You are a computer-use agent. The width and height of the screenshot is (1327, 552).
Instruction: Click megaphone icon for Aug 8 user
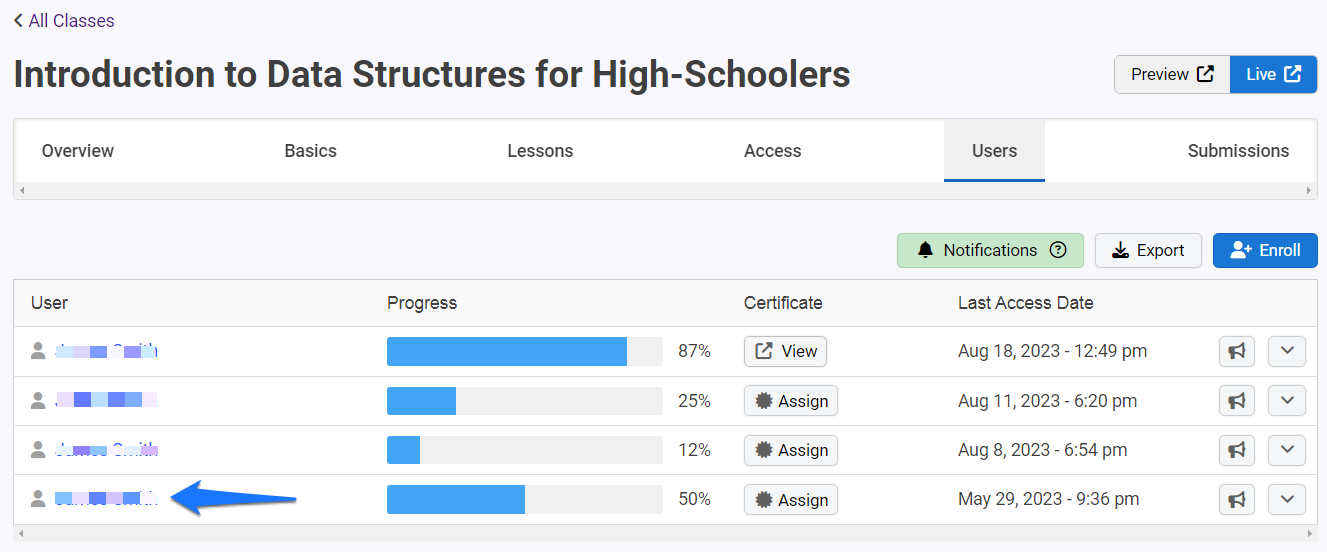(1237, 450)
